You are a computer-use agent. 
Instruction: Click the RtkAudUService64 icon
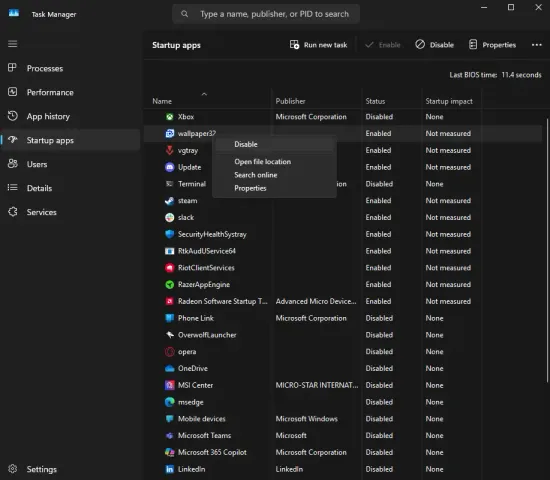(169, 251)
